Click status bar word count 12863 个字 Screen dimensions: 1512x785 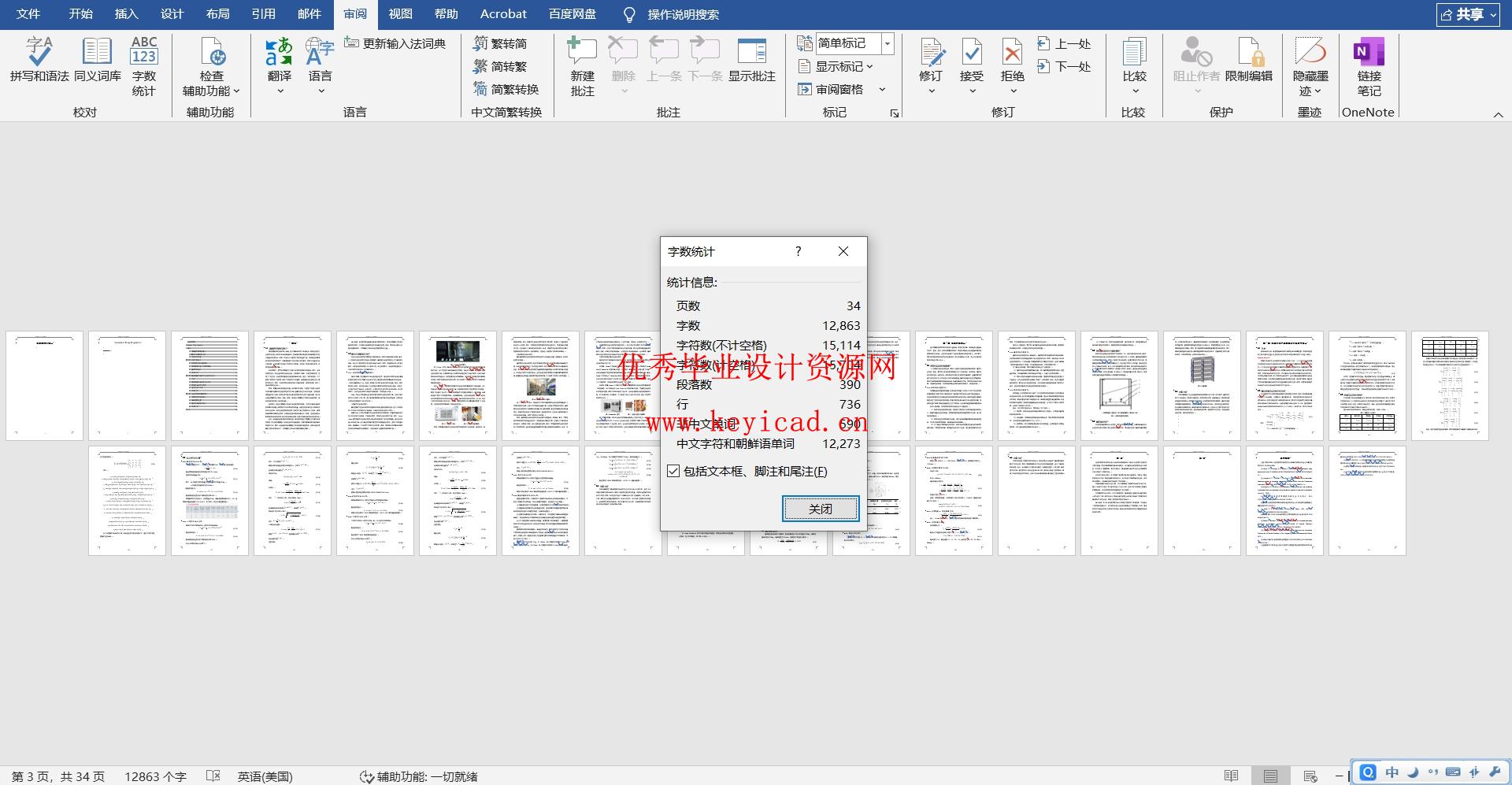[155, 776]
